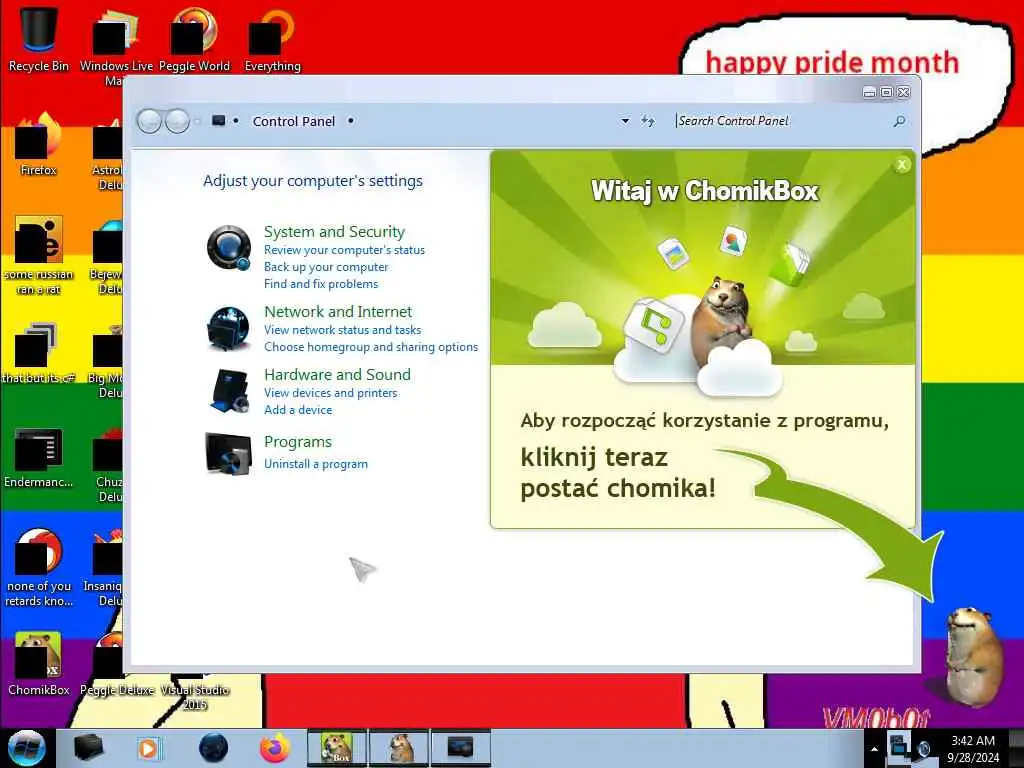The image size is (1024, 768).
Task: Open Hardware and Sound category
Action: tap(337, 374)
